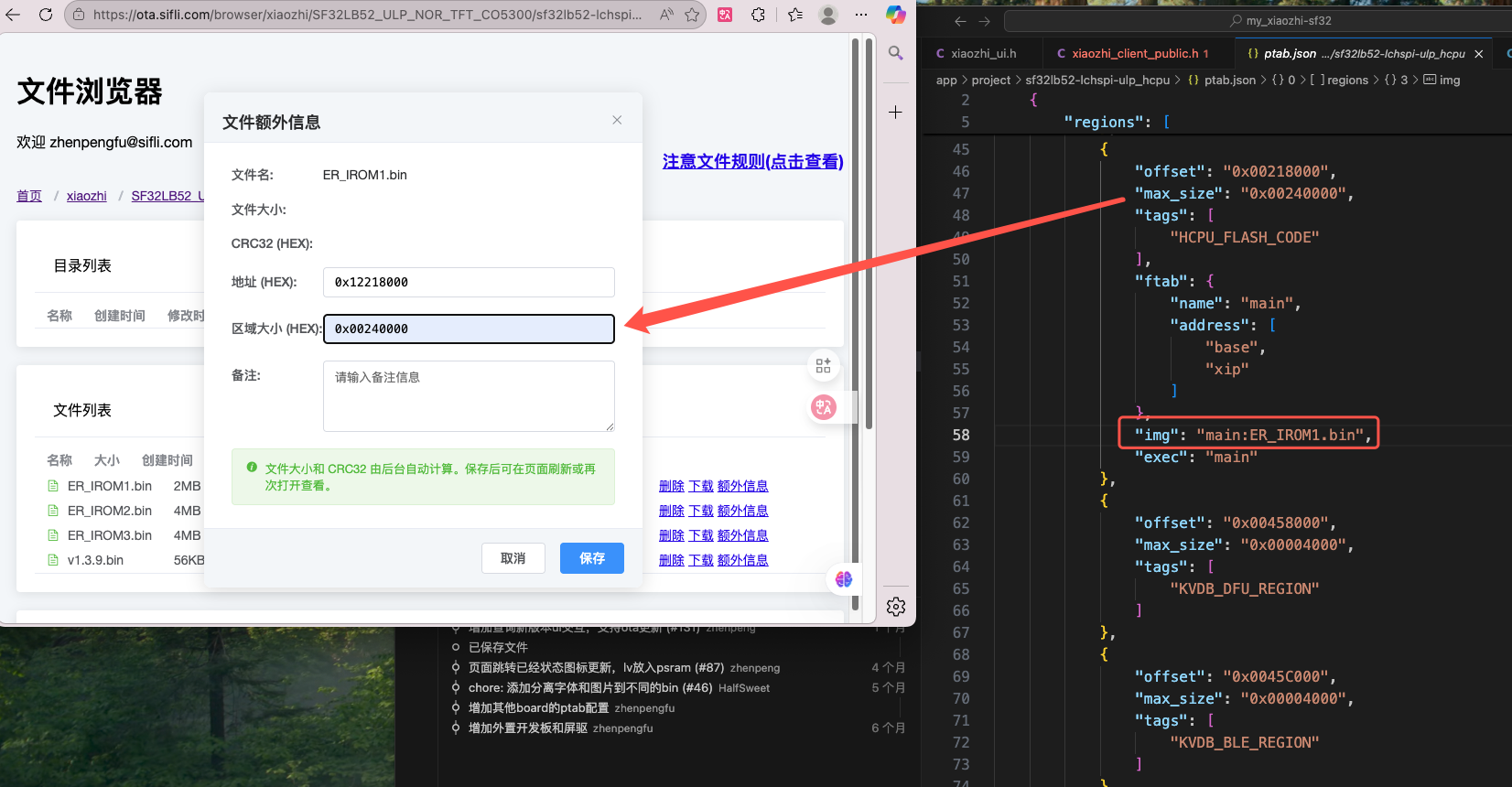Screen dimensions: 1512x787
Task: Open the browser user profile icon
Action: coord(828,15)
